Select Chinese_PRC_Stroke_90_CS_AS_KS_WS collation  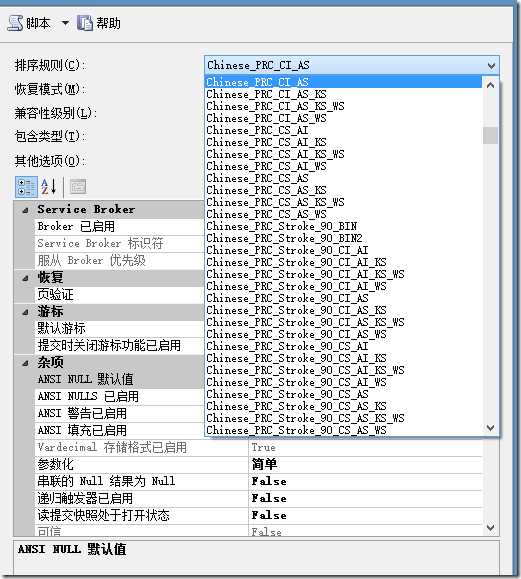pos(343,418)
